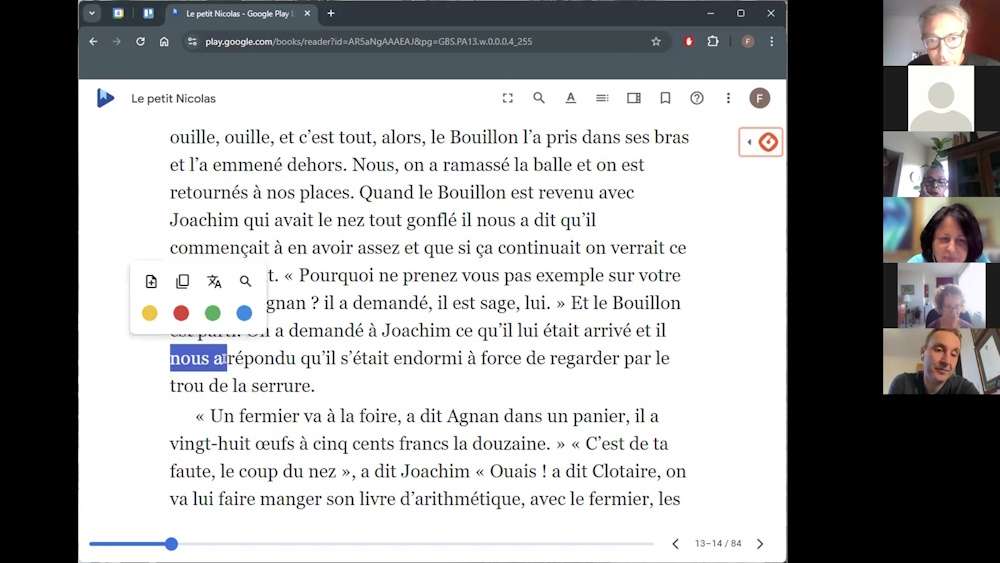This screenshot has height=563, width=1000.
Task: Open the reader more options menu
Action: (728, 98)
